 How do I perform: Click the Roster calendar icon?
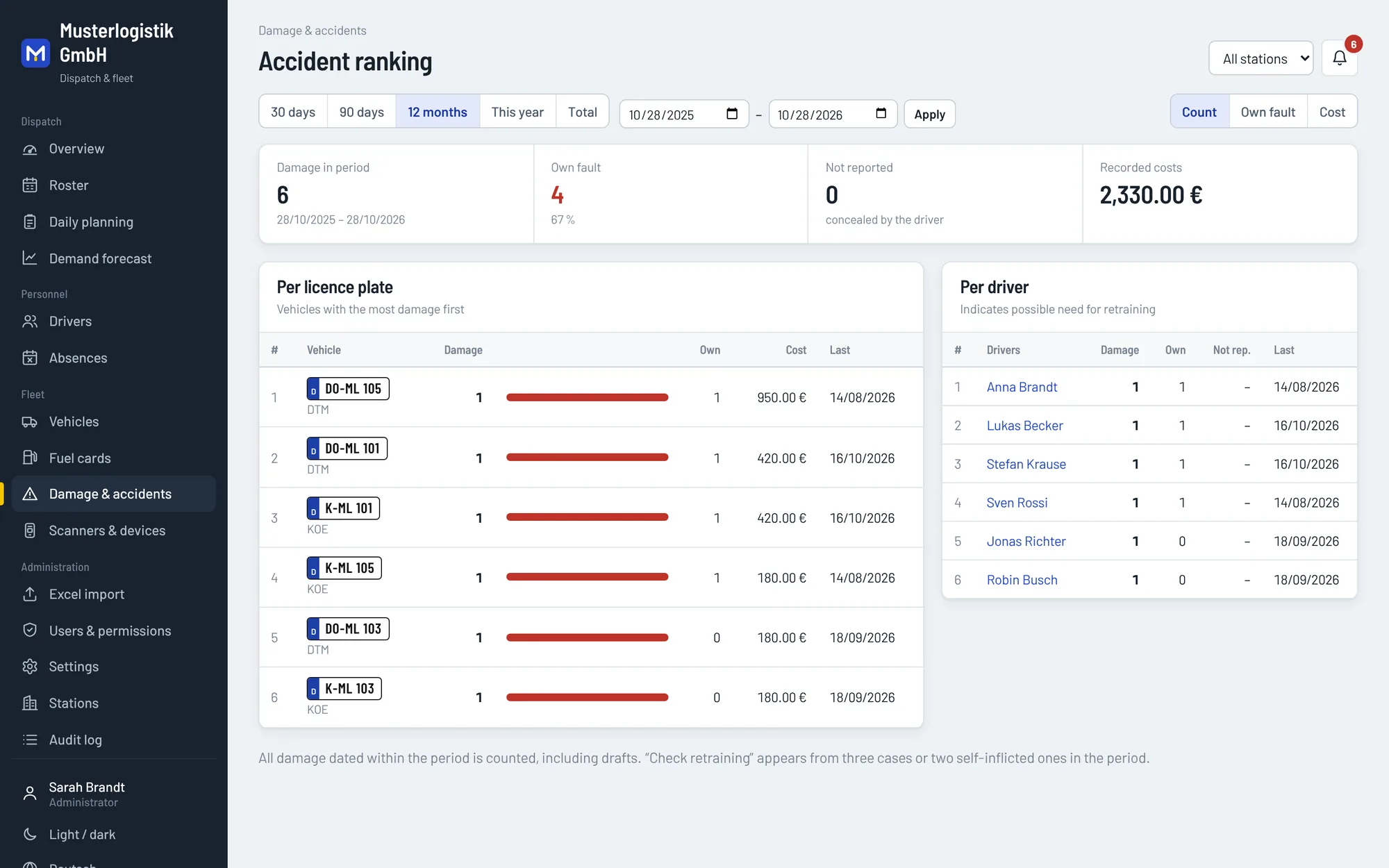[x=30, y=185]
